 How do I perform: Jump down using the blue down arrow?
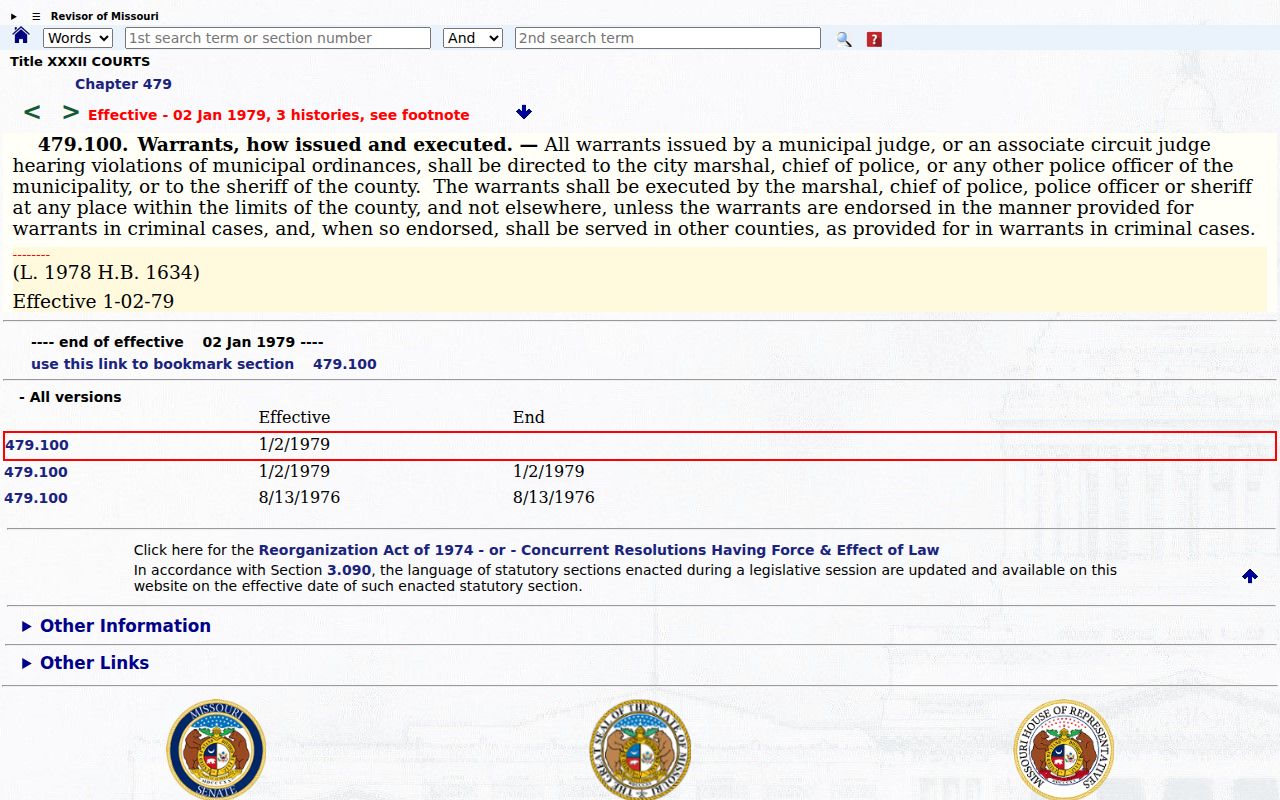524,112
